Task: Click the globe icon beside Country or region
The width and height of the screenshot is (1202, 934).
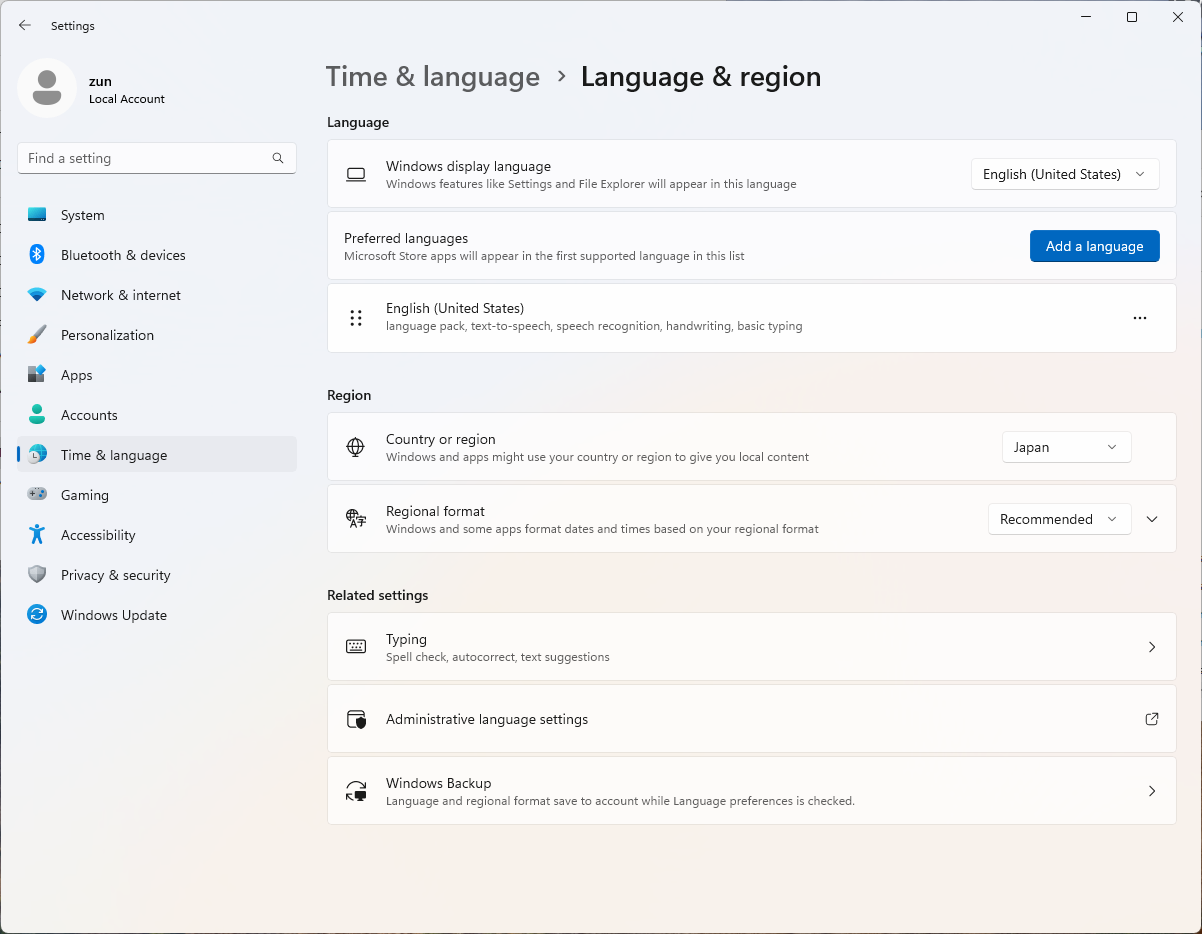Action: pyautogui.click(x=356, y=447)
